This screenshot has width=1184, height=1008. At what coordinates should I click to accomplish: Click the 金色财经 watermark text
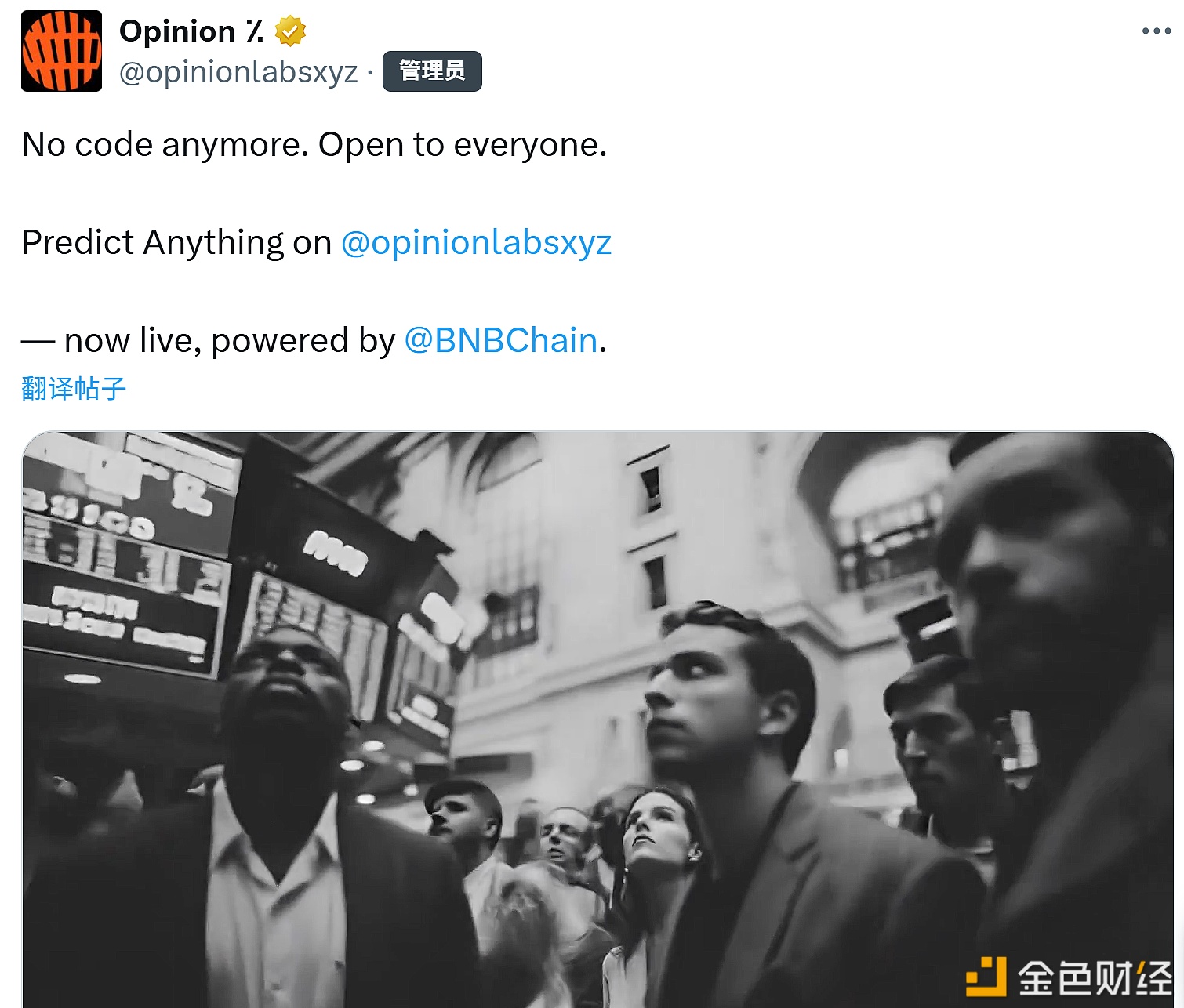[1095, 978]
